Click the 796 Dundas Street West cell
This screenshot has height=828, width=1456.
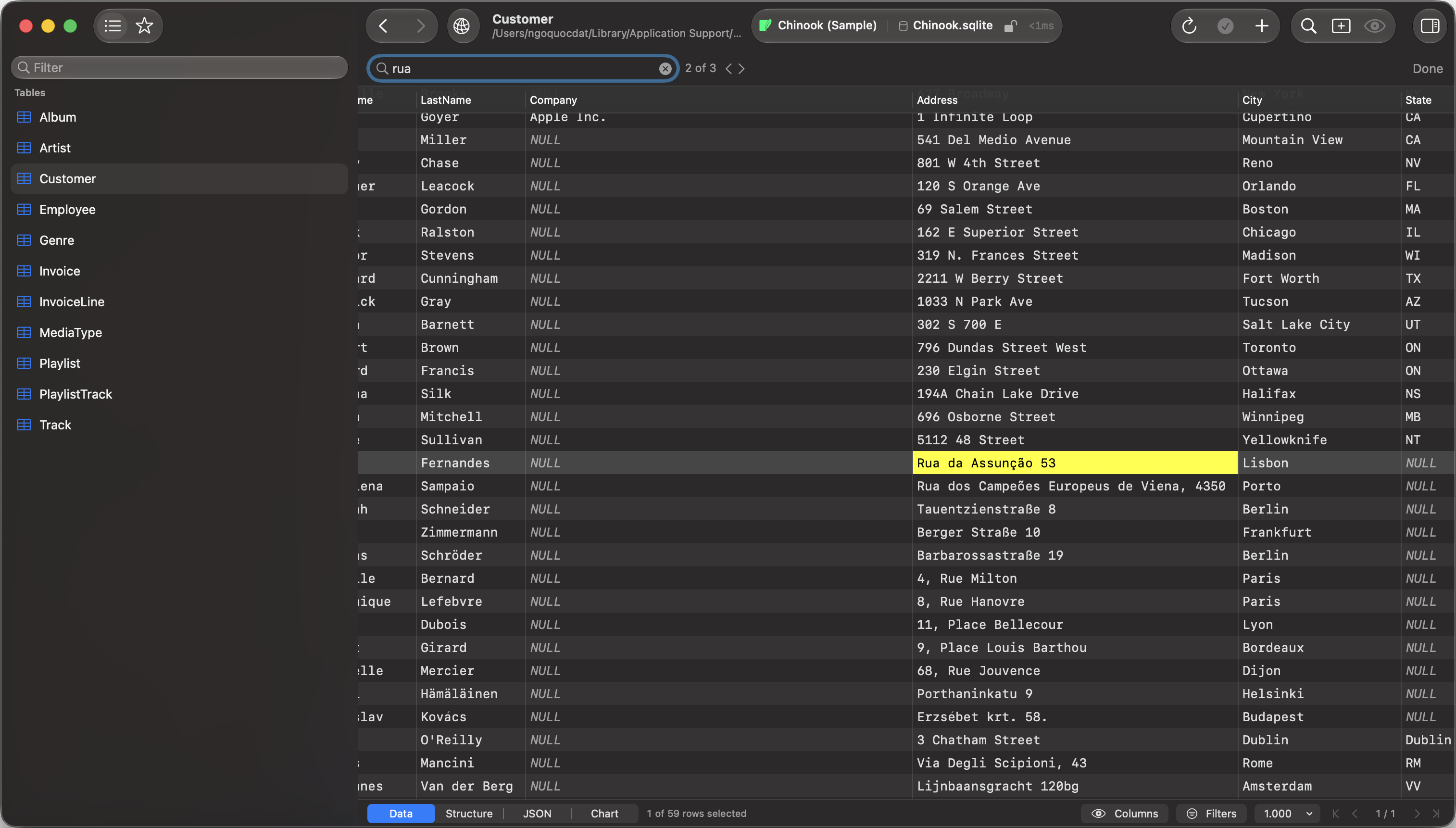(x=1075, y=348)
